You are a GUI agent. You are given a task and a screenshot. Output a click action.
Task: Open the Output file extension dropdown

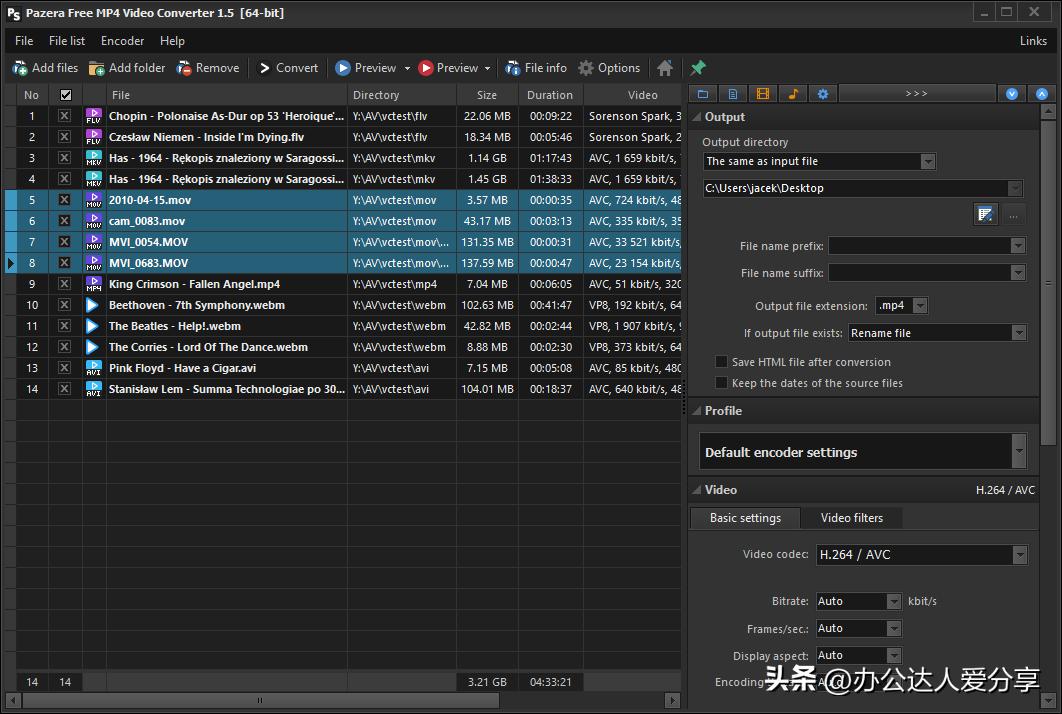click(x=902, y=306)
